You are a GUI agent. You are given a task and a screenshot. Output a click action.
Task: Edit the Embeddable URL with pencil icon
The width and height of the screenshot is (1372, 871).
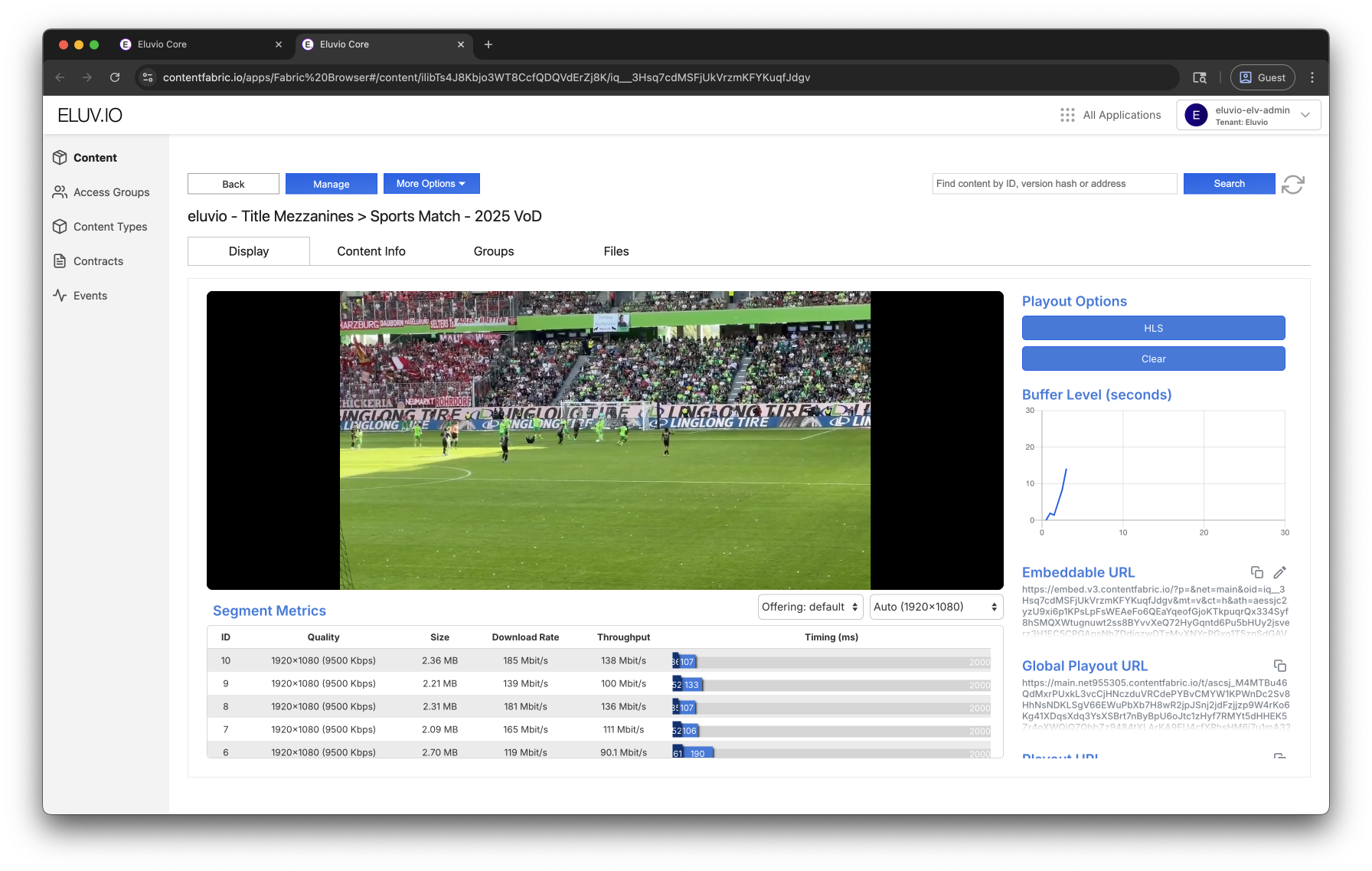(1279, 572)
